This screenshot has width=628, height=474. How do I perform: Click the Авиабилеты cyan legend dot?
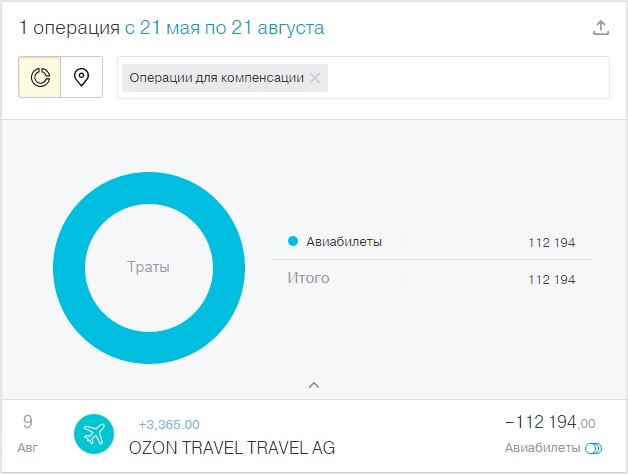pos(293,241)
